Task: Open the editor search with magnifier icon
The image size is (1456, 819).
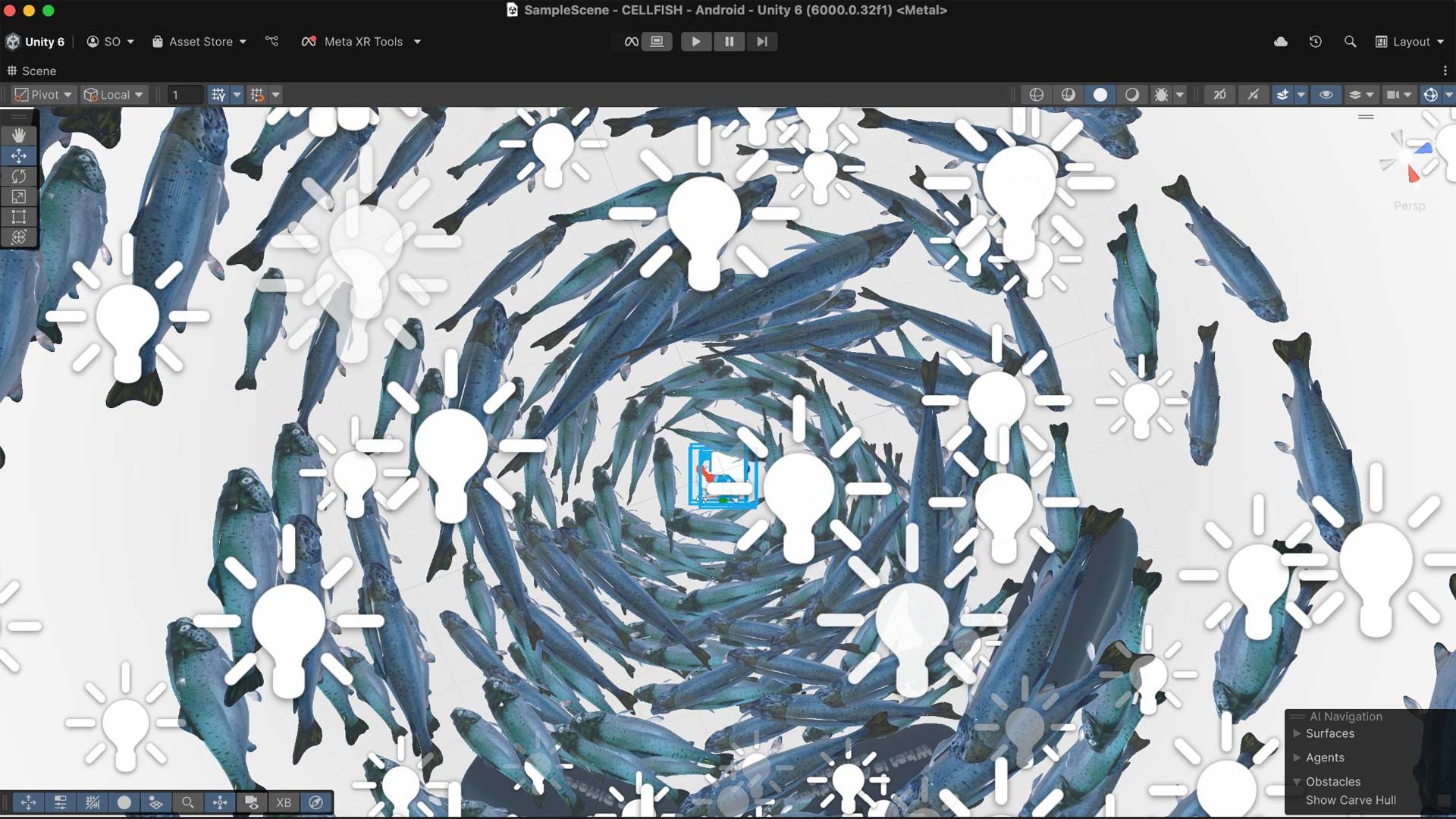Action: coord(1351,42)
